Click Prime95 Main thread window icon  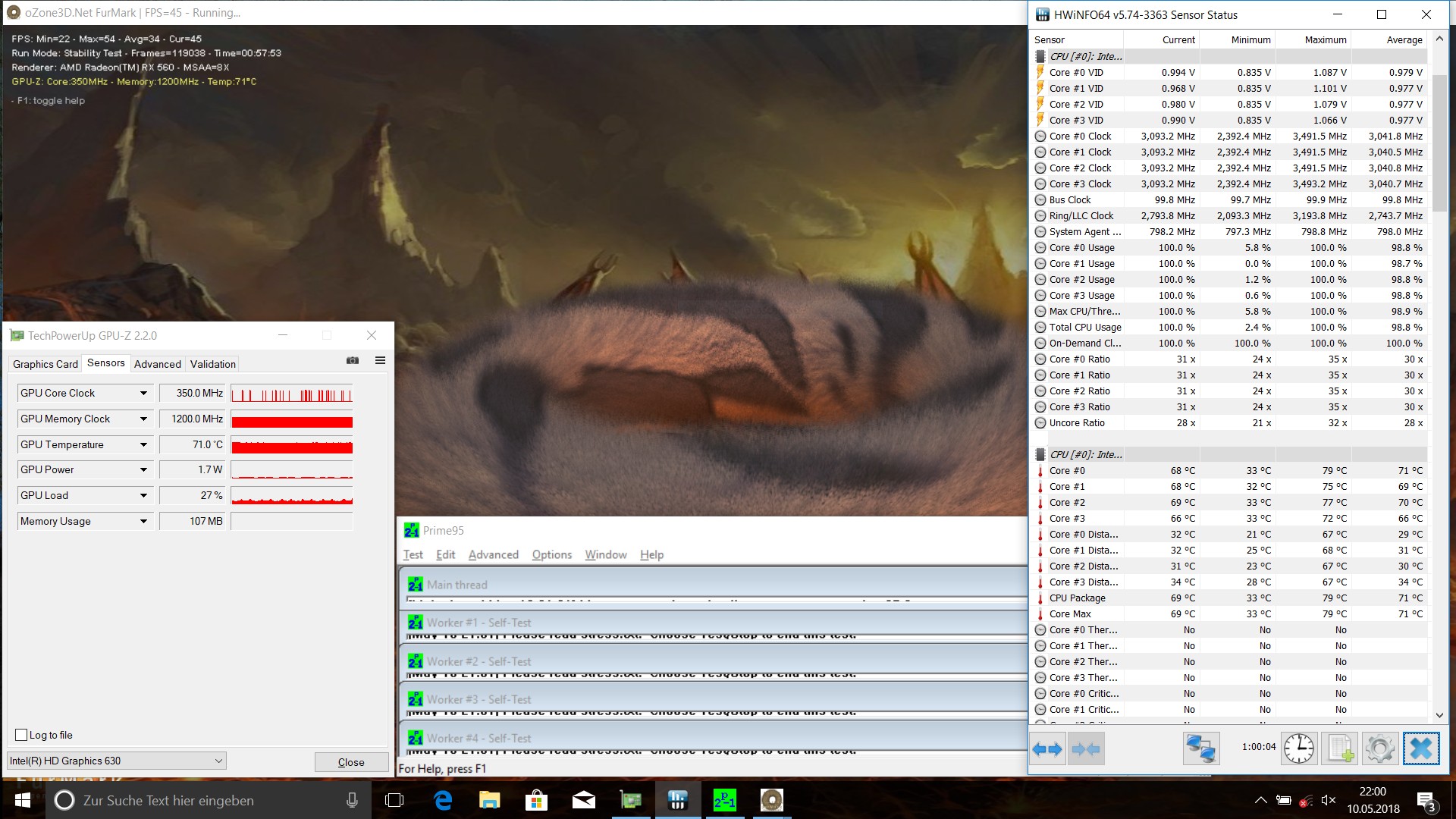(415, 585)
